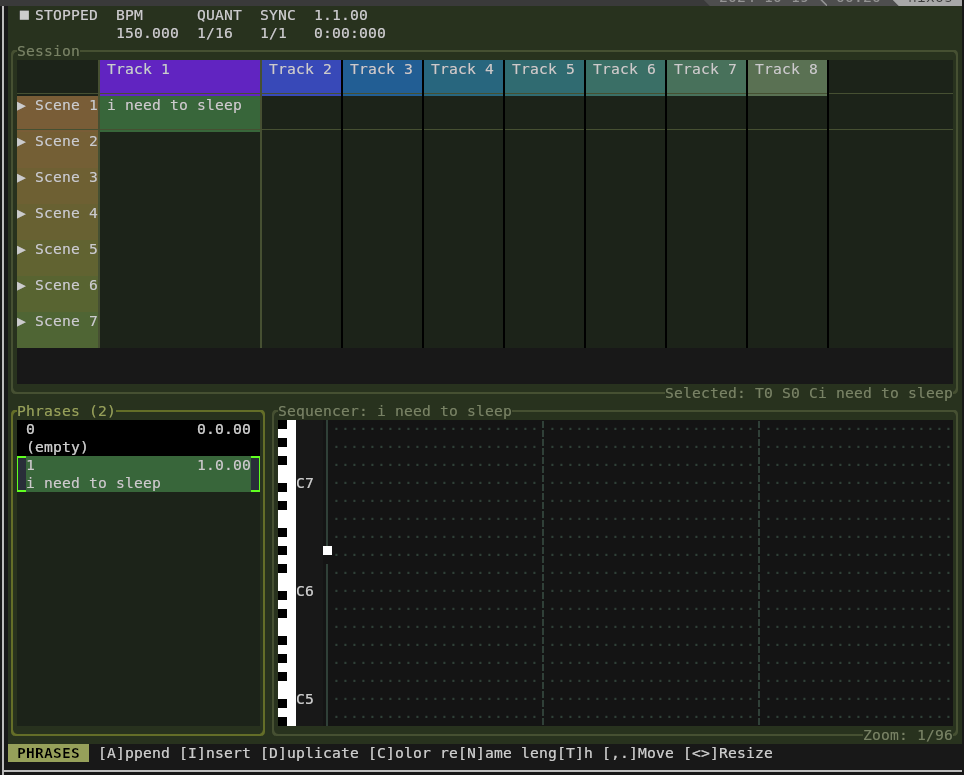Click the Session panel title
Viewport: 964px width, 775px height.
pyautogui.click(x=49, y=51)
